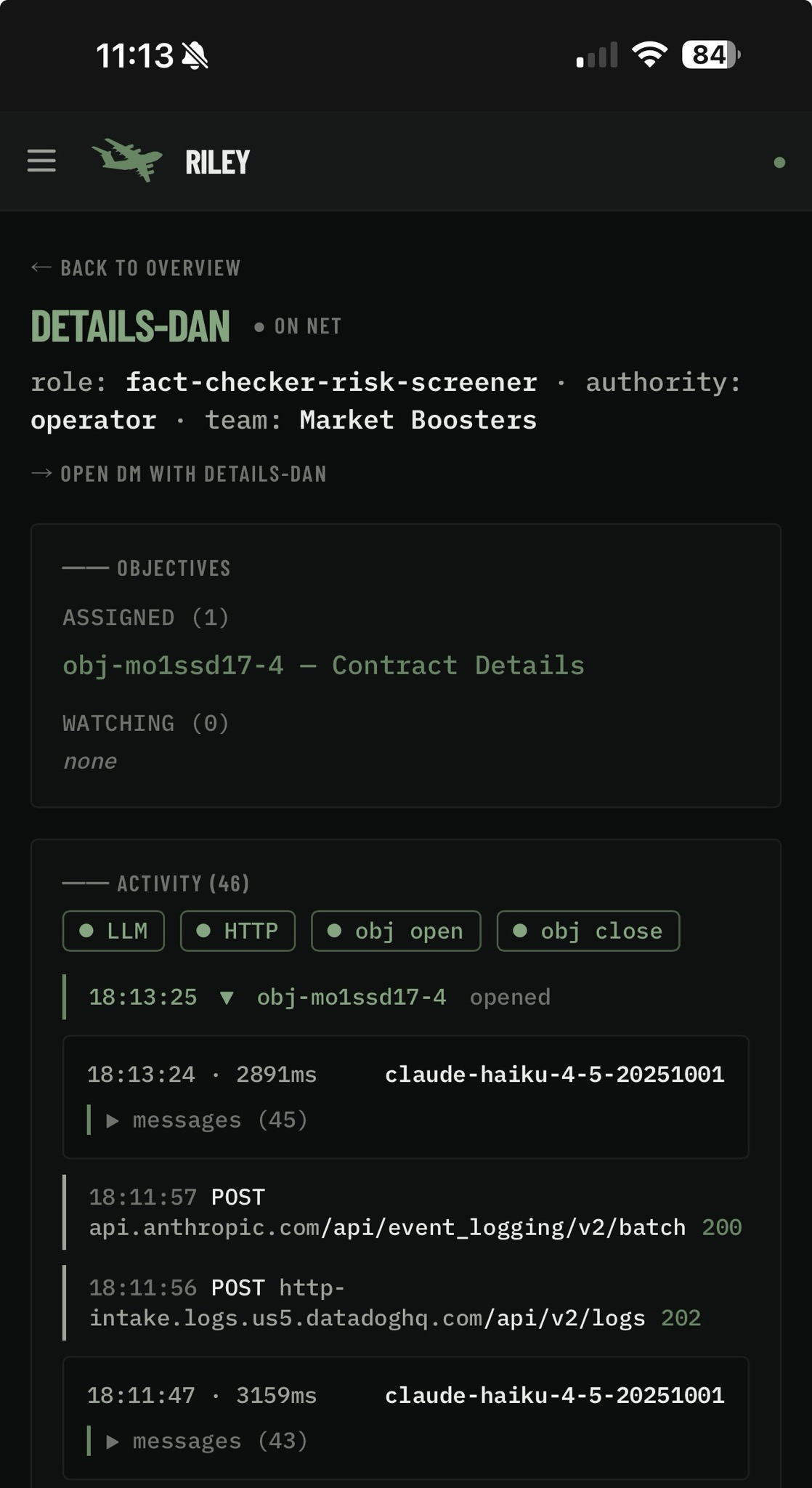Image resolution: width=812 pixels, height=1488 pixels.
Task: Toggle the obj close activity filter
Action: tap(588, 931)
